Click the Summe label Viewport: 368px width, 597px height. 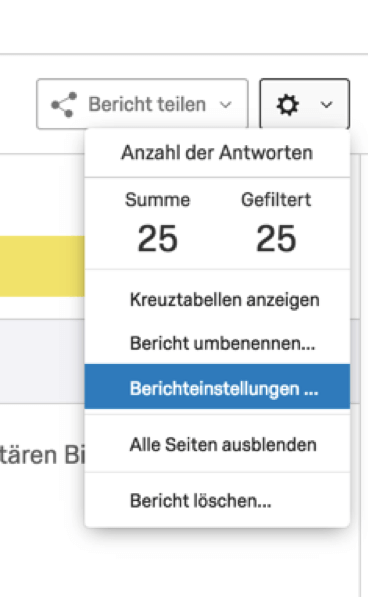pos(158,200)
